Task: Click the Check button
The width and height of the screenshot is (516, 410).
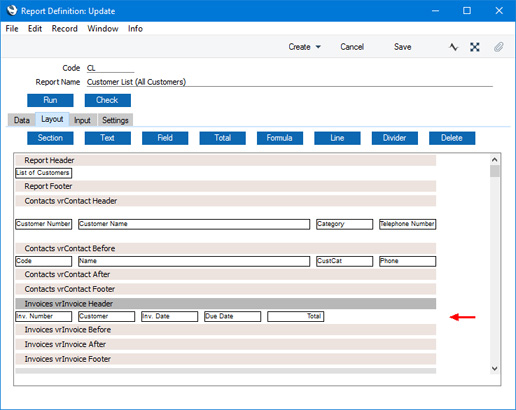Action: (108, 100)
